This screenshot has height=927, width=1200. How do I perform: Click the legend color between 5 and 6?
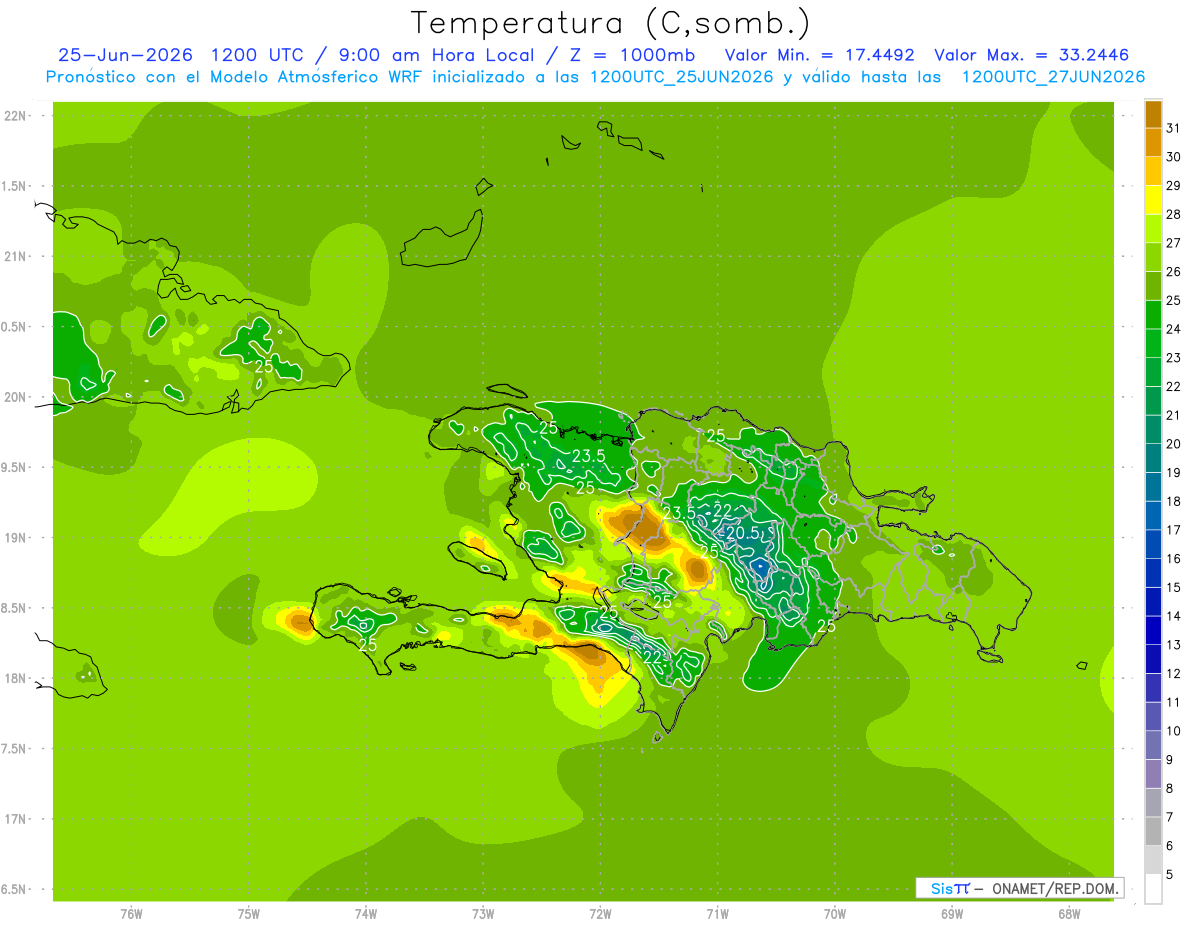1153,860
